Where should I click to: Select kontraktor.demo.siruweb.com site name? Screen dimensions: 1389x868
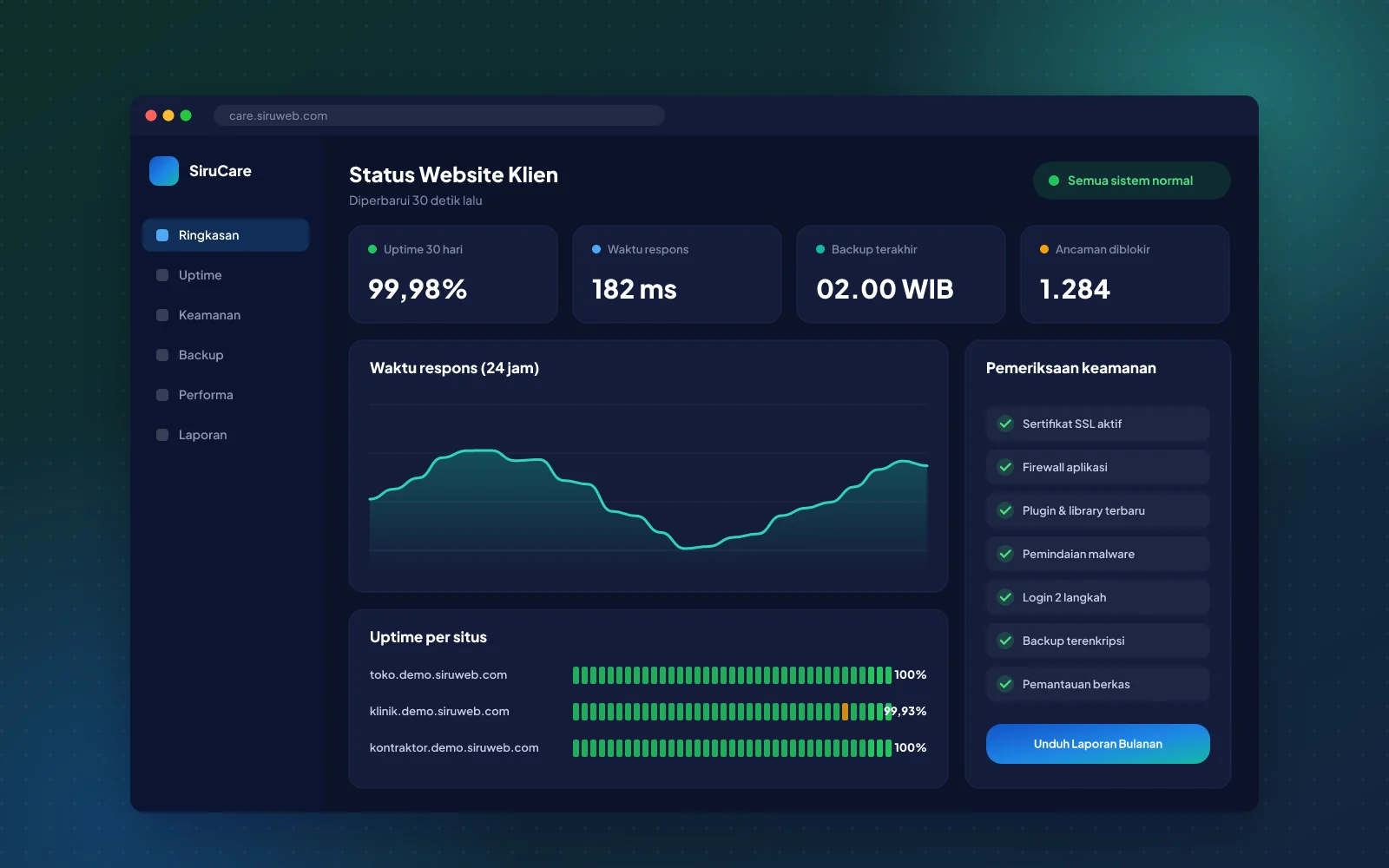pos(454,747)
